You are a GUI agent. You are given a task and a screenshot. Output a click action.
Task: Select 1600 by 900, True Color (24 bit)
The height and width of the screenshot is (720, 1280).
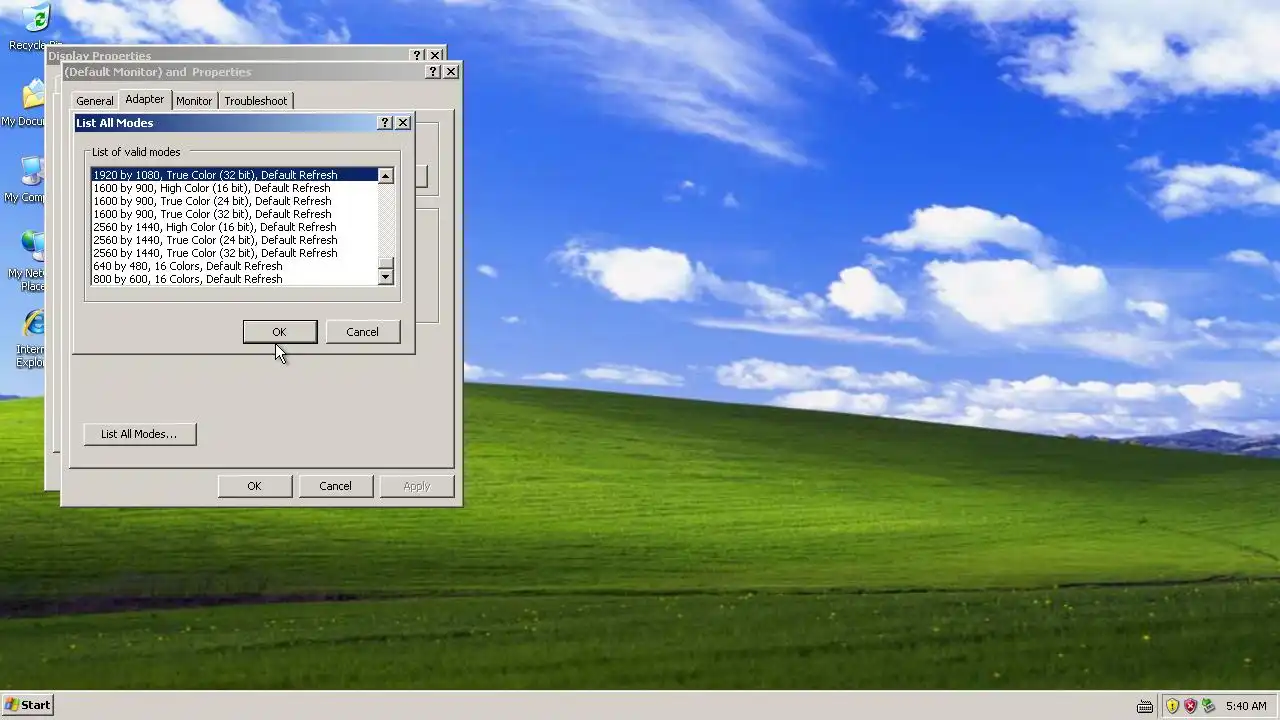click(234, 201)
